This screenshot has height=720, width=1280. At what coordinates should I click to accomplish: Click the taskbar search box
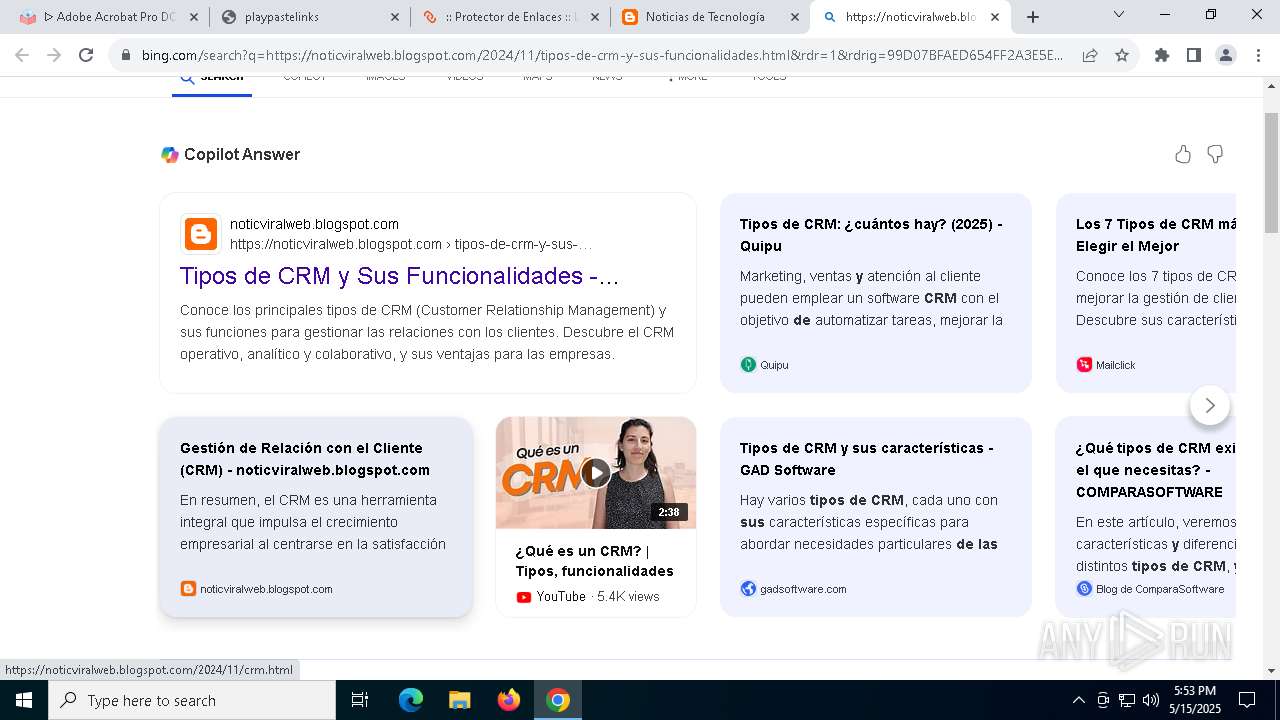(x=192, y=700)
